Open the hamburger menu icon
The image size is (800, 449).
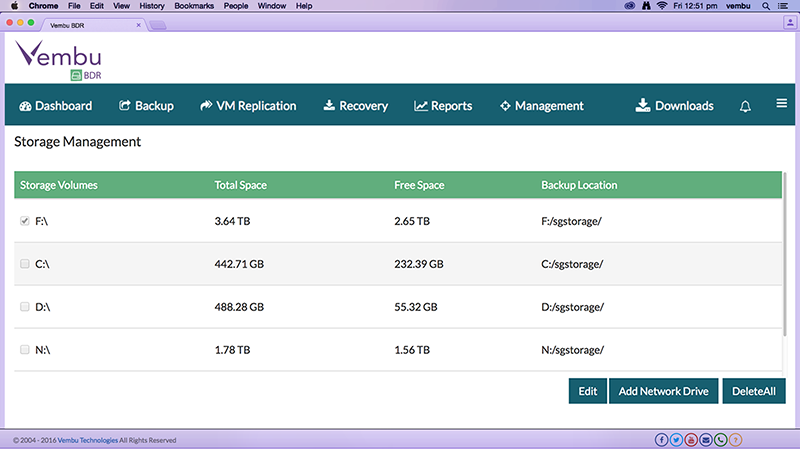pyautogui.click(x=782, y=104)
